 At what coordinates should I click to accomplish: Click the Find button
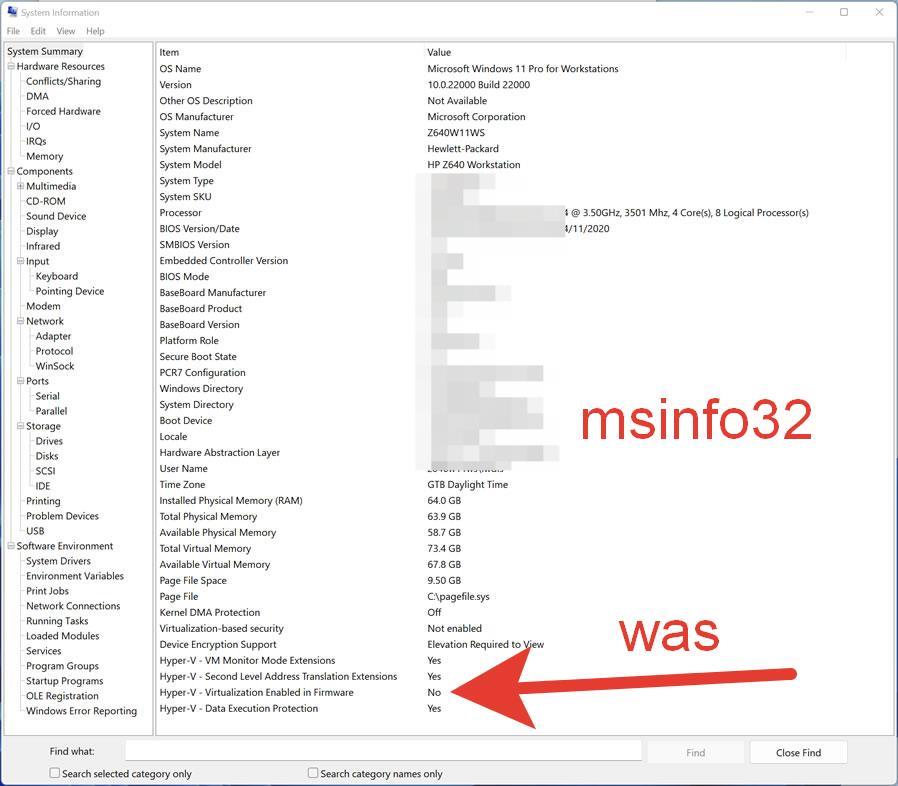pyautogui.click(x=695, y=752)
